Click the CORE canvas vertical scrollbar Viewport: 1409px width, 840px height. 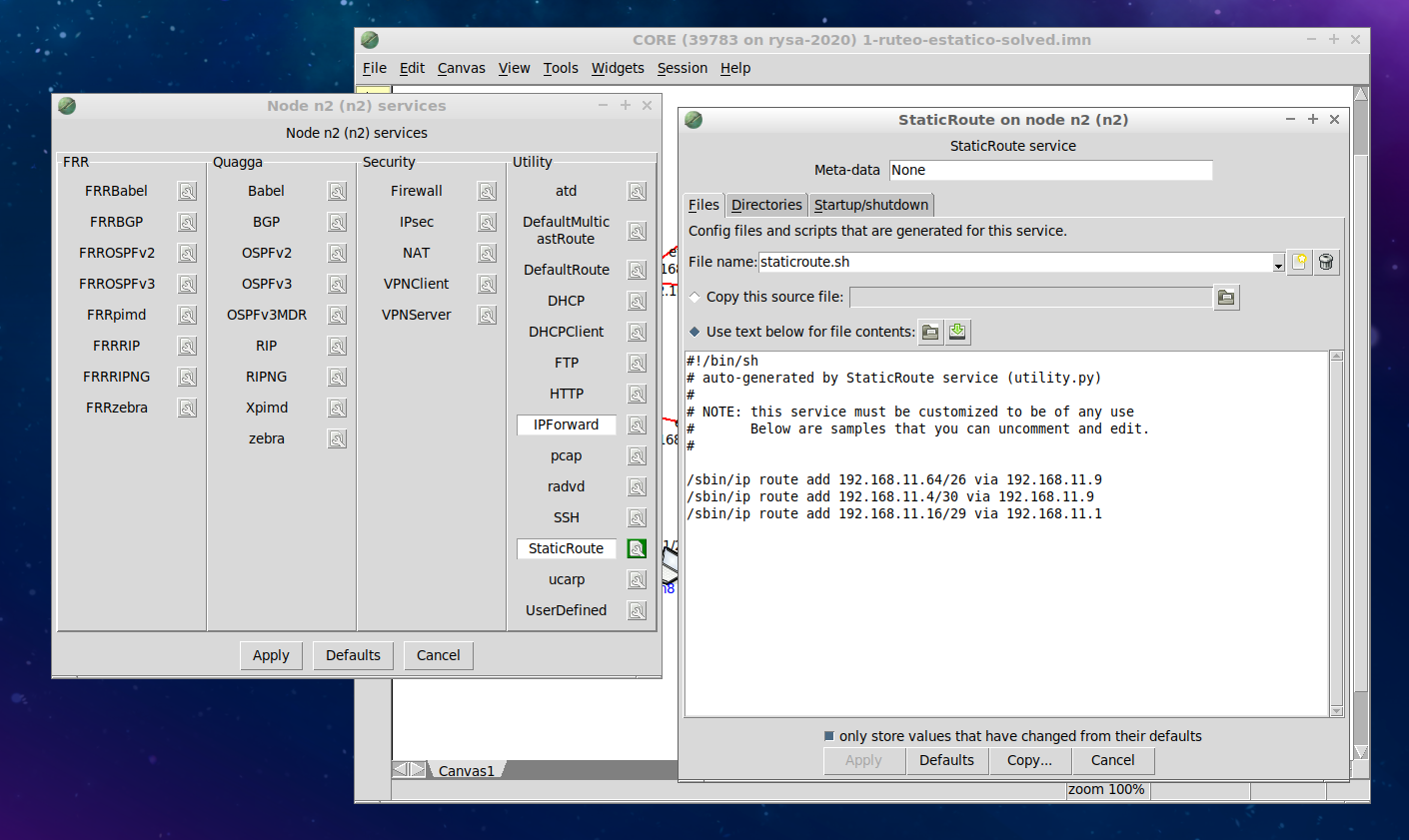1360,423
